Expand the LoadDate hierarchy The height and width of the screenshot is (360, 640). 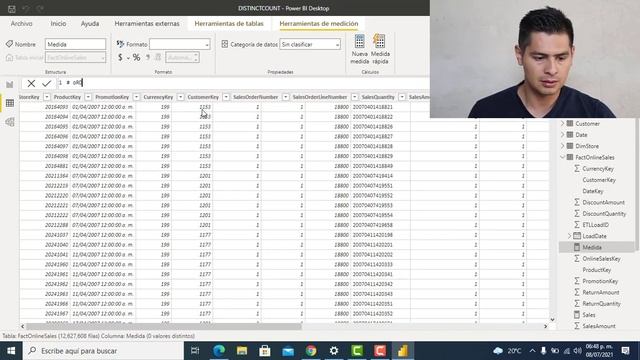tap(570, 236)
